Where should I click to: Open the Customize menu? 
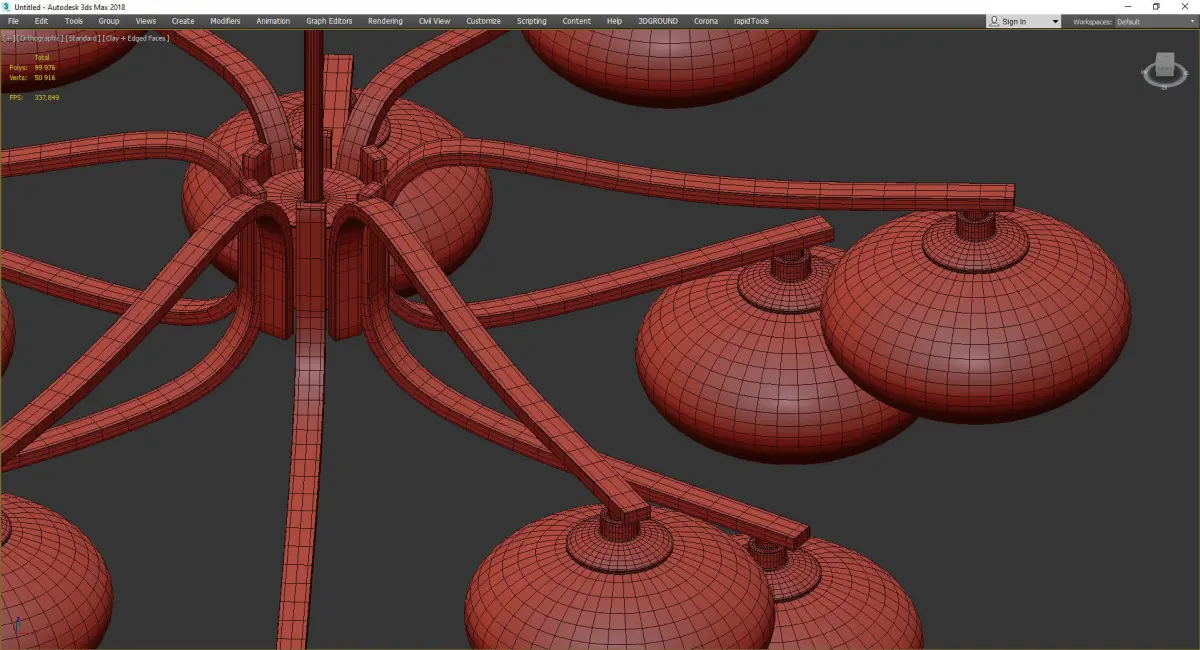[483, 21]
